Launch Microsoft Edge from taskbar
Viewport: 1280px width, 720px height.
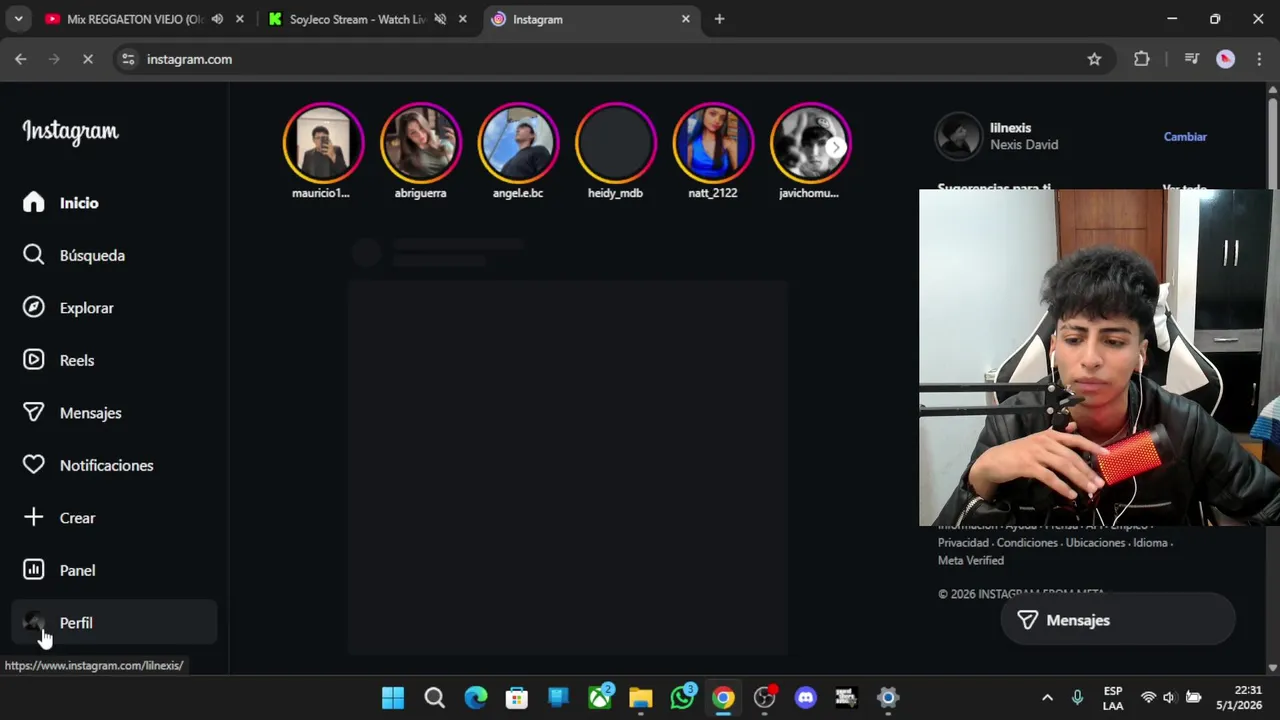point(476,697)
